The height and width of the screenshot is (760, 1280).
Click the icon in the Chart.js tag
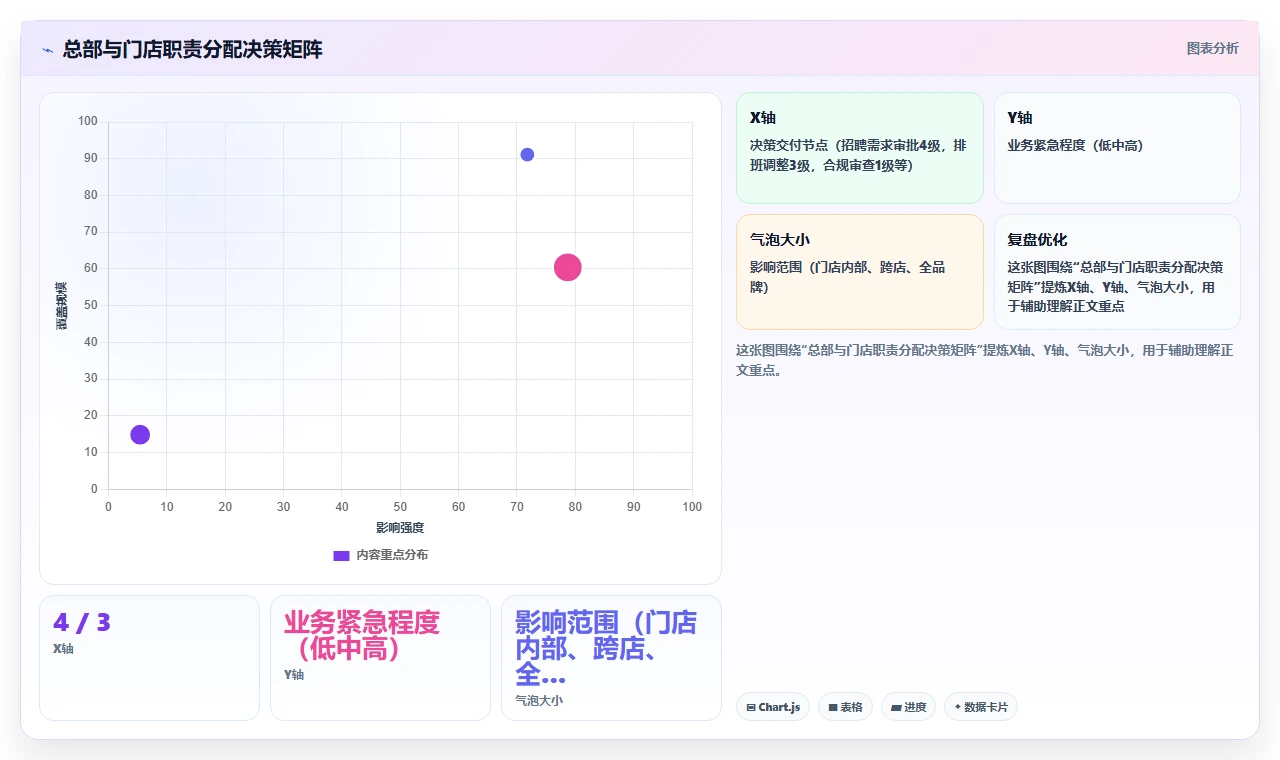(750, 707)
